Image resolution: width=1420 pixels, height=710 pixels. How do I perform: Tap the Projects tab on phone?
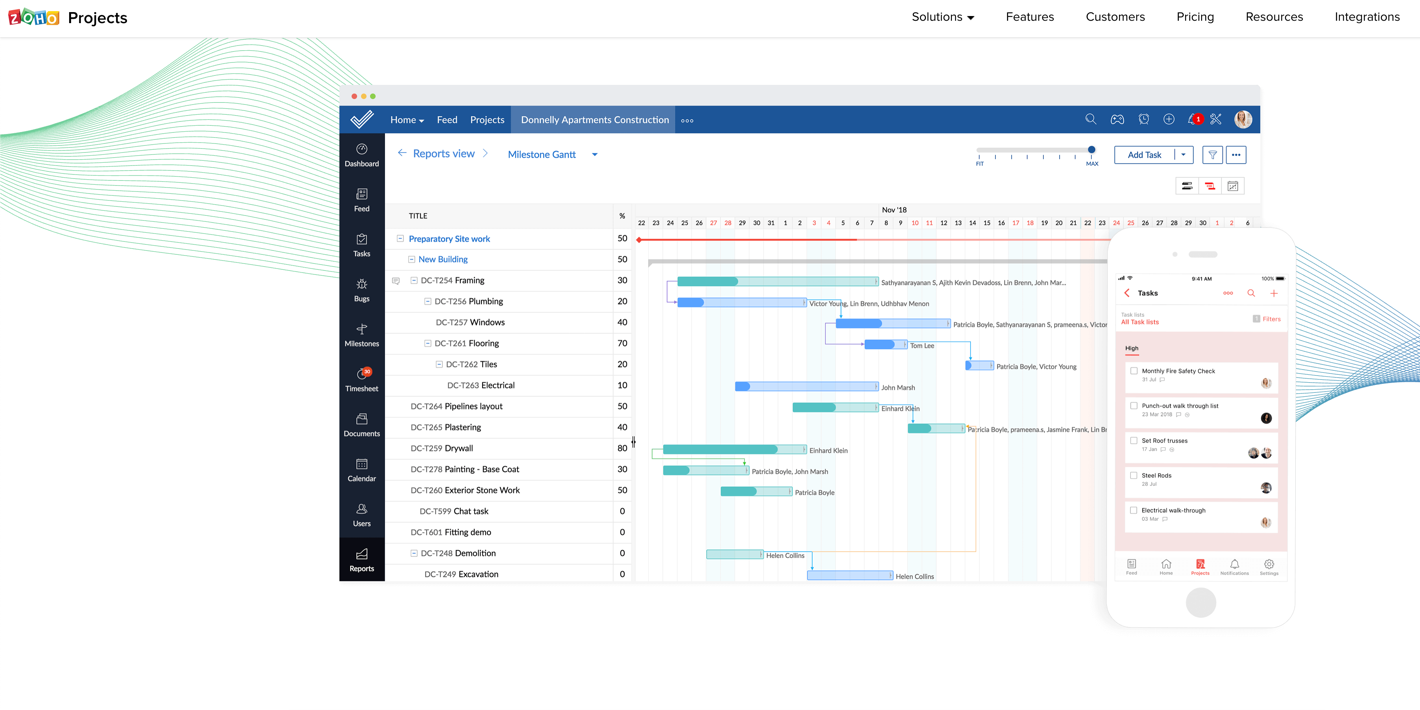click(x=1200, y=567)
